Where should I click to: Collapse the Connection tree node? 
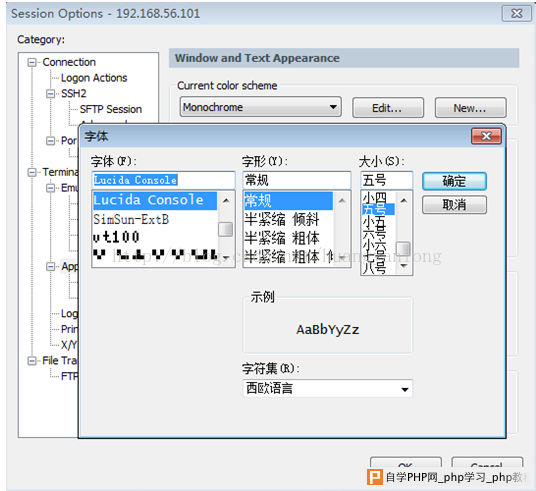click(32, 62)
